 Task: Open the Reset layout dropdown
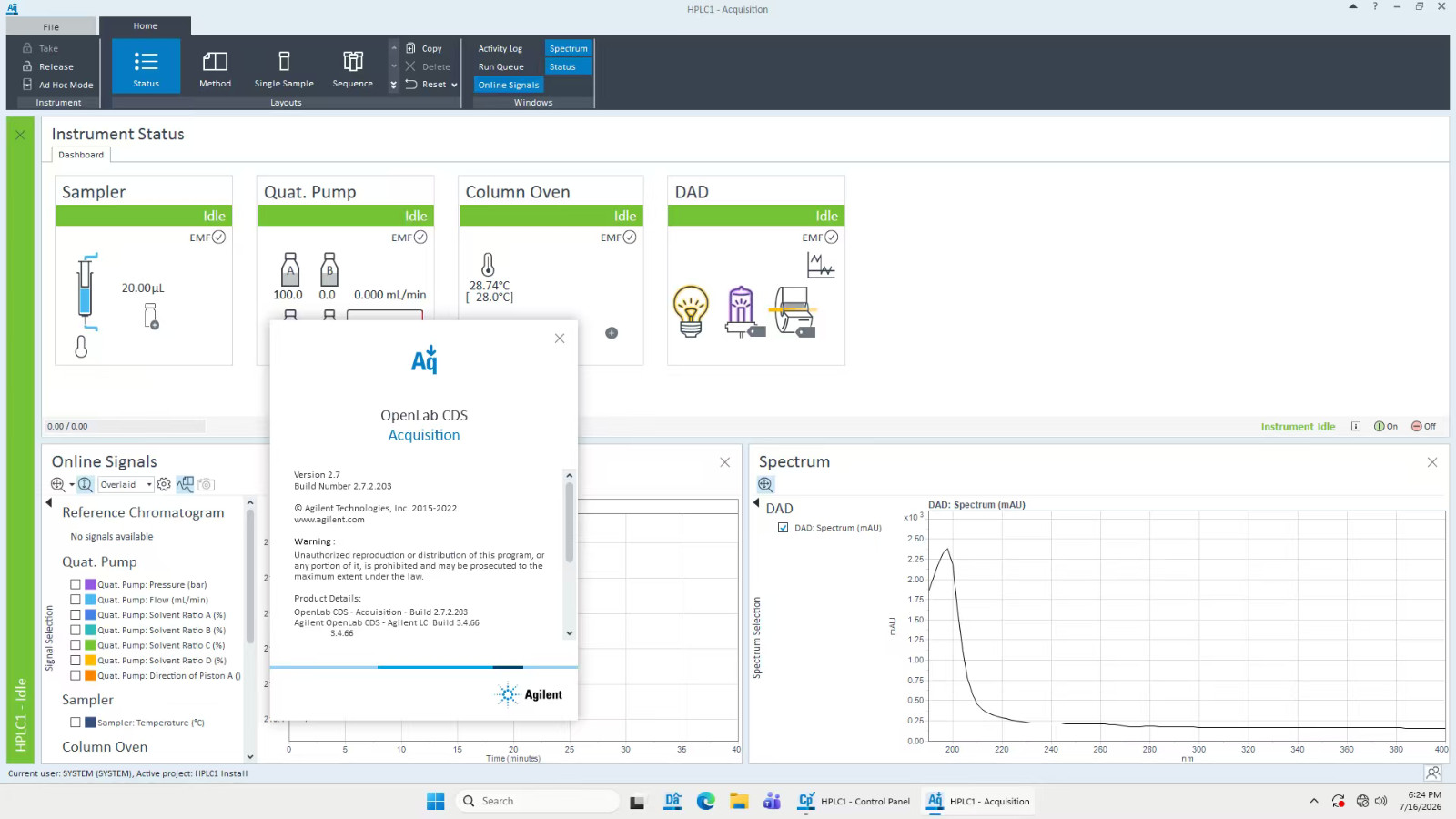click(x=430, y=85)
